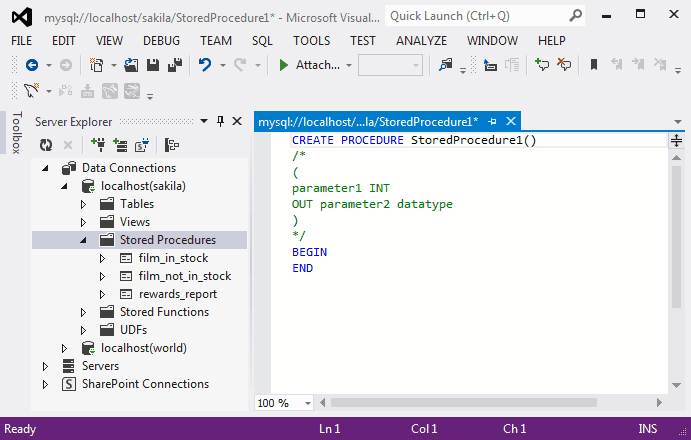Viewport: 691px width, 440px height.
Task: Click the MySQL dolphin toolbar icon
Action: (x=31, y=91)
